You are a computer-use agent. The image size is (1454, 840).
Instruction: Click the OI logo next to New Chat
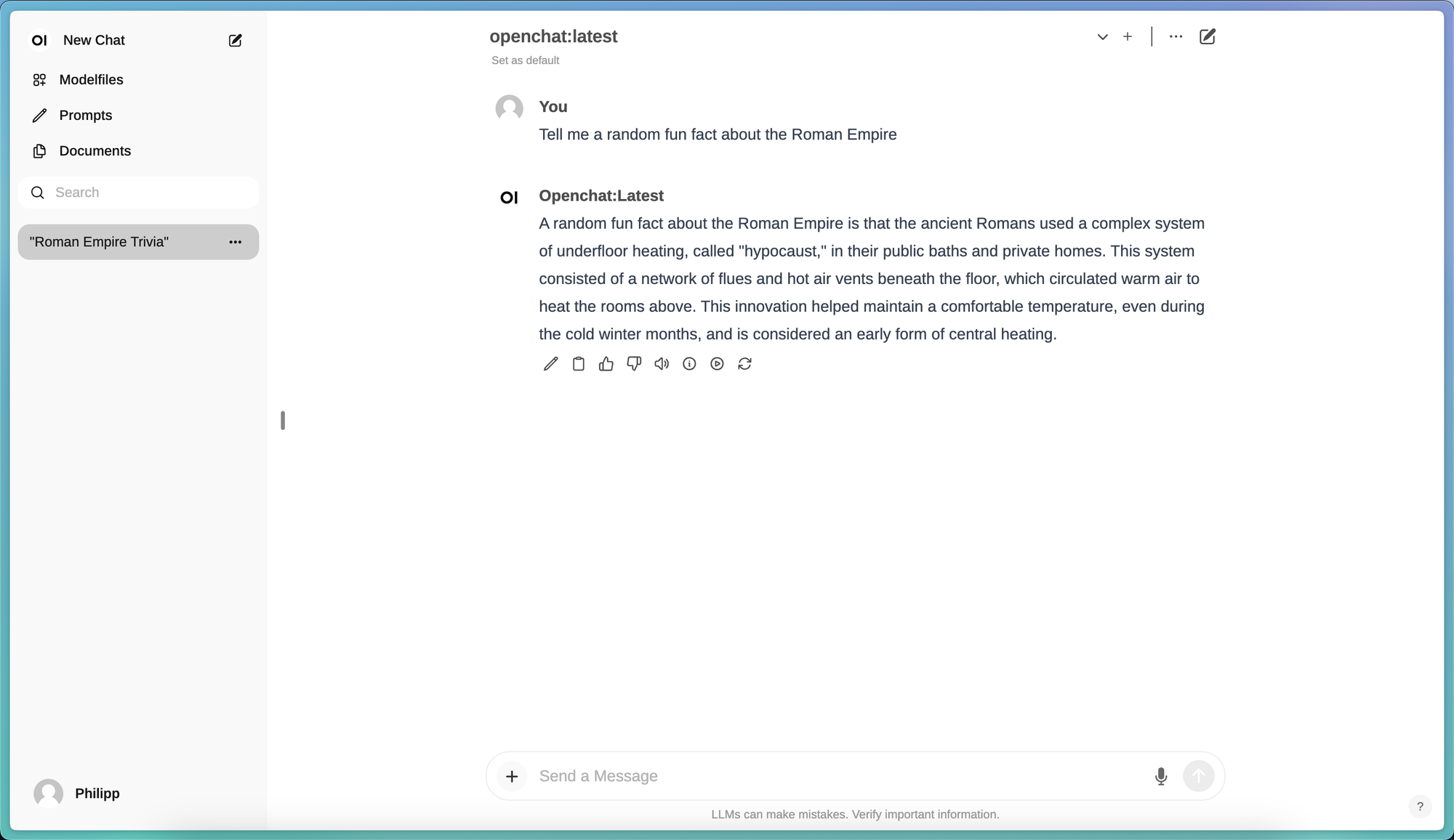point(39,41)
